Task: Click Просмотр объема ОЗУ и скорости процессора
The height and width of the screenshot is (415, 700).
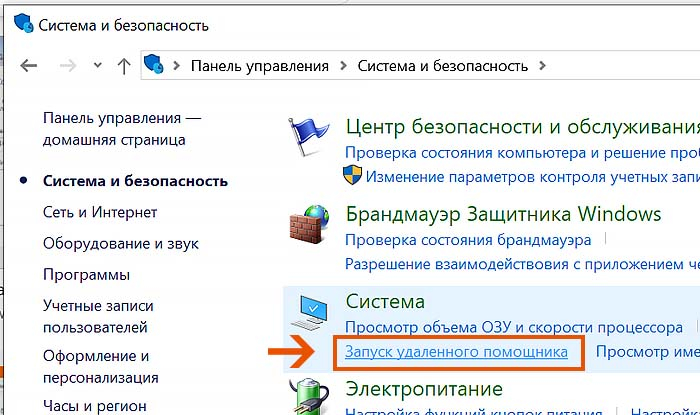Action: (514, 328)
